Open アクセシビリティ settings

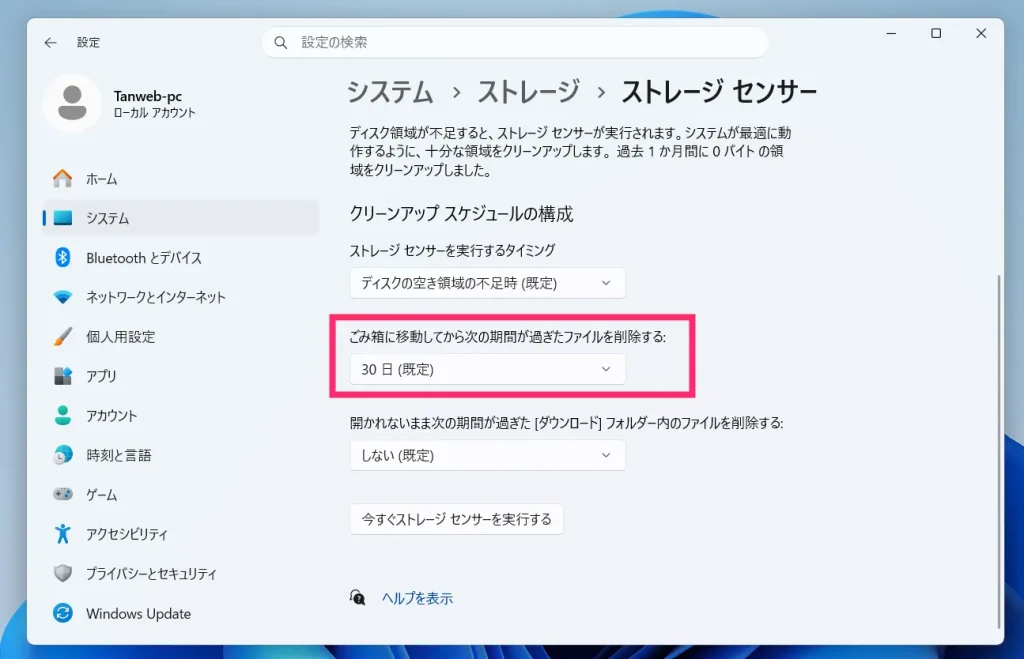point(180,534)
